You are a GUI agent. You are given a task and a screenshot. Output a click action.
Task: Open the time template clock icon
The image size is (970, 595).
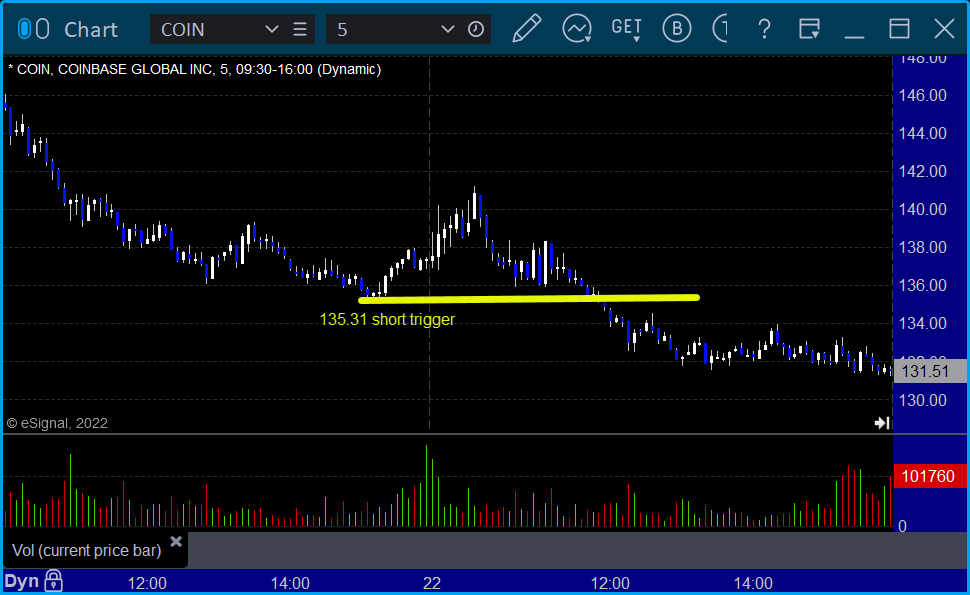pos(476,29)
